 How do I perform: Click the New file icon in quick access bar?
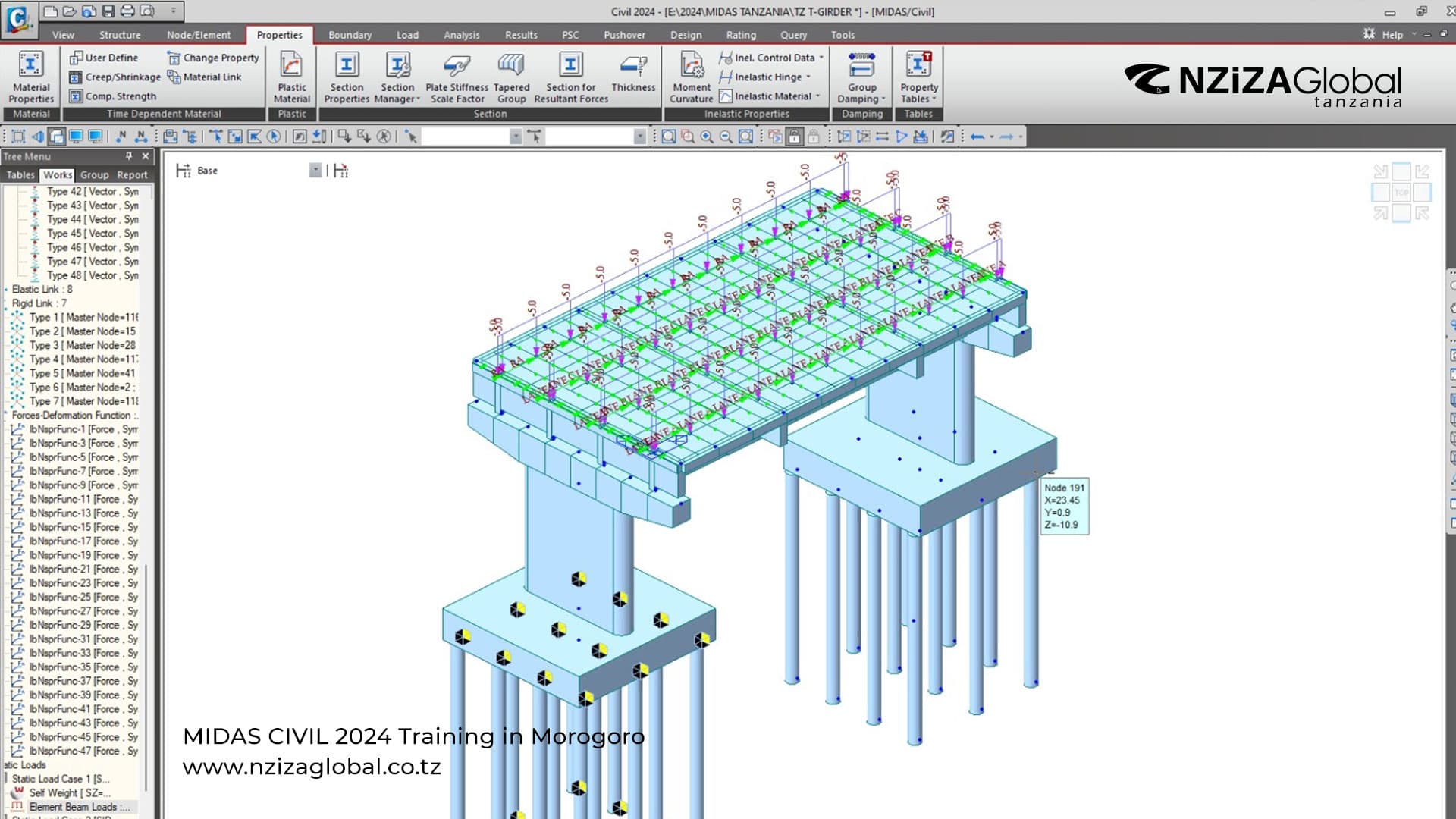pyautogui.click(x=51, y=11)
